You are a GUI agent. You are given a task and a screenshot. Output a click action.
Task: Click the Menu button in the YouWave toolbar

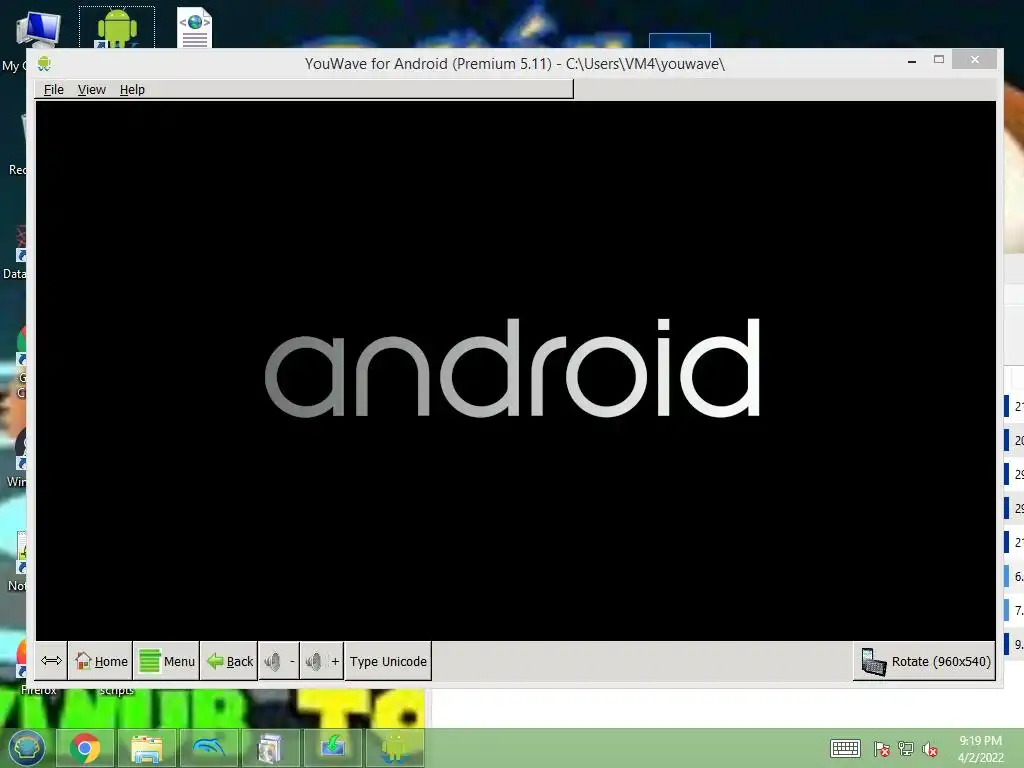(167, 661)
